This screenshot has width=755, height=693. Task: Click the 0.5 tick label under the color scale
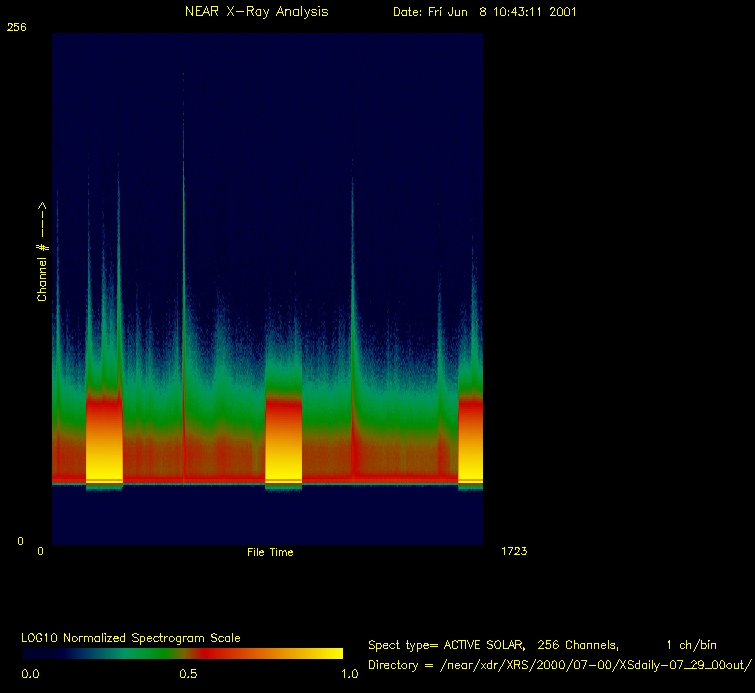click(x=186, y=674)
